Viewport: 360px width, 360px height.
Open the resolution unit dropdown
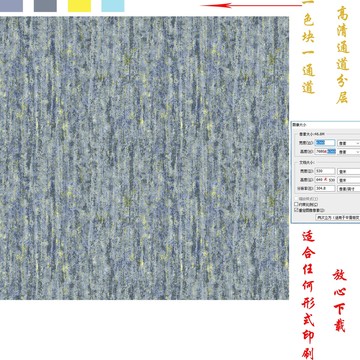click(x=349, y=189)
